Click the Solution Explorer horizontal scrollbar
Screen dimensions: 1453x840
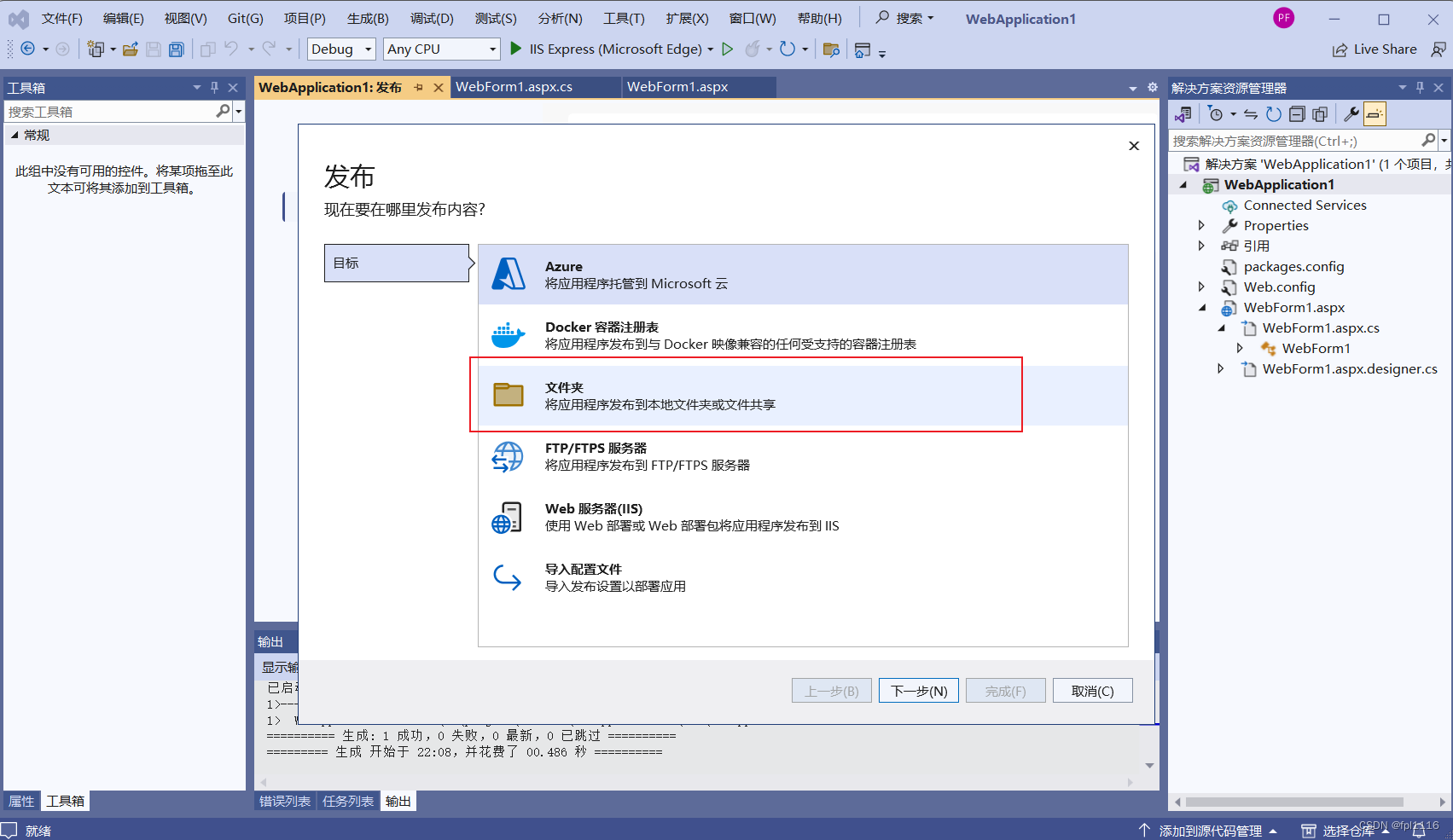click(x=1294, y=802)
